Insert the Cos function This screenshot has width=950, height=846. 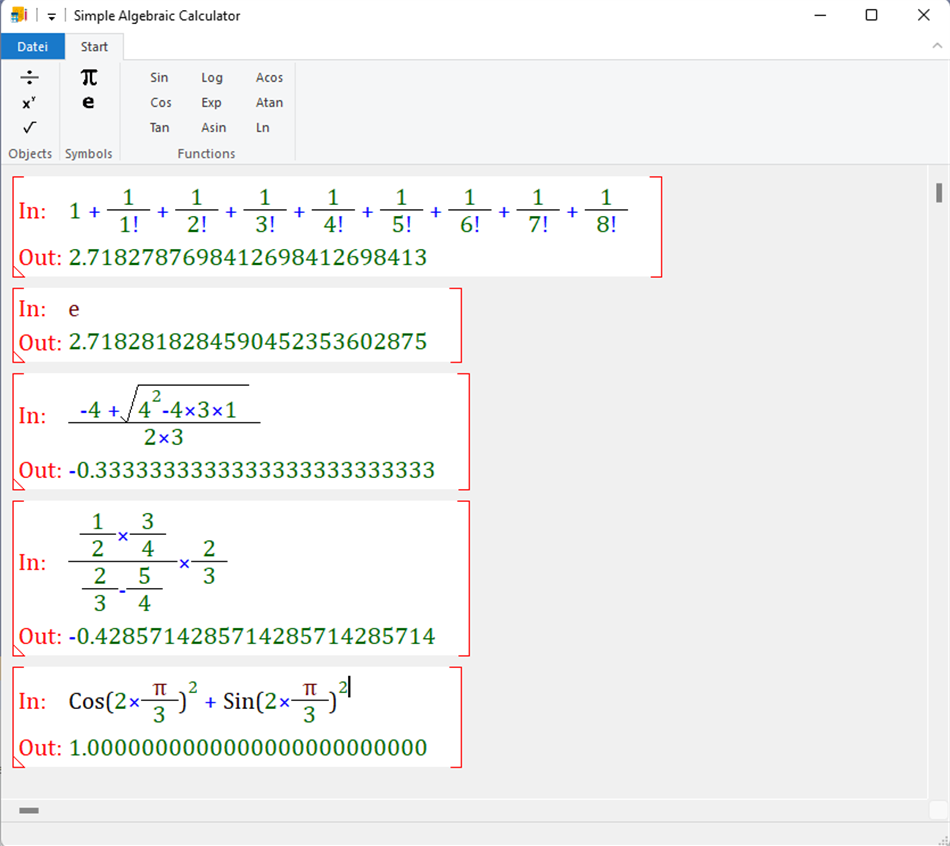tap(160, 102)
